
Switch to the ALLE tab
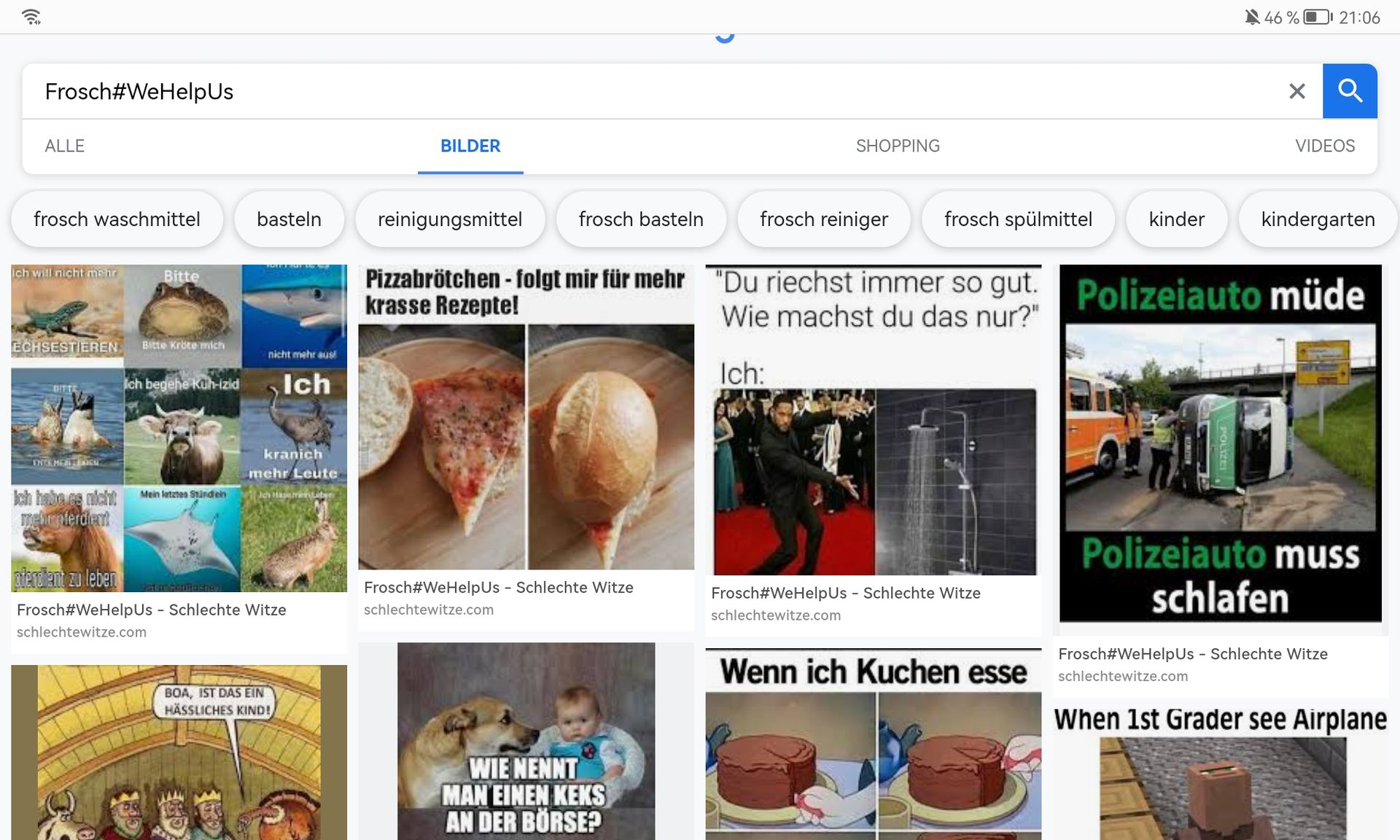[x=64, y=146]
